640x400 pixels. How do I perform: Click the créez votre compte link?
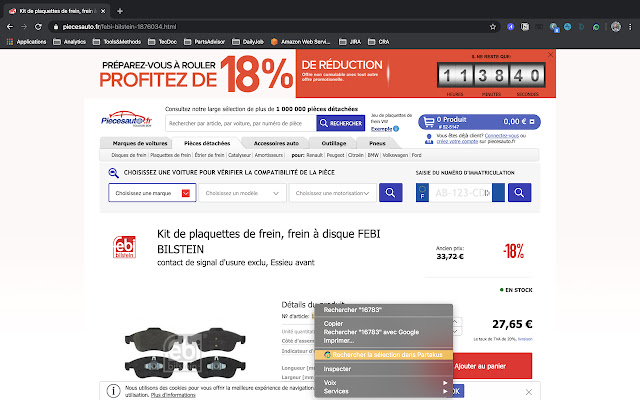coord(457,141)
